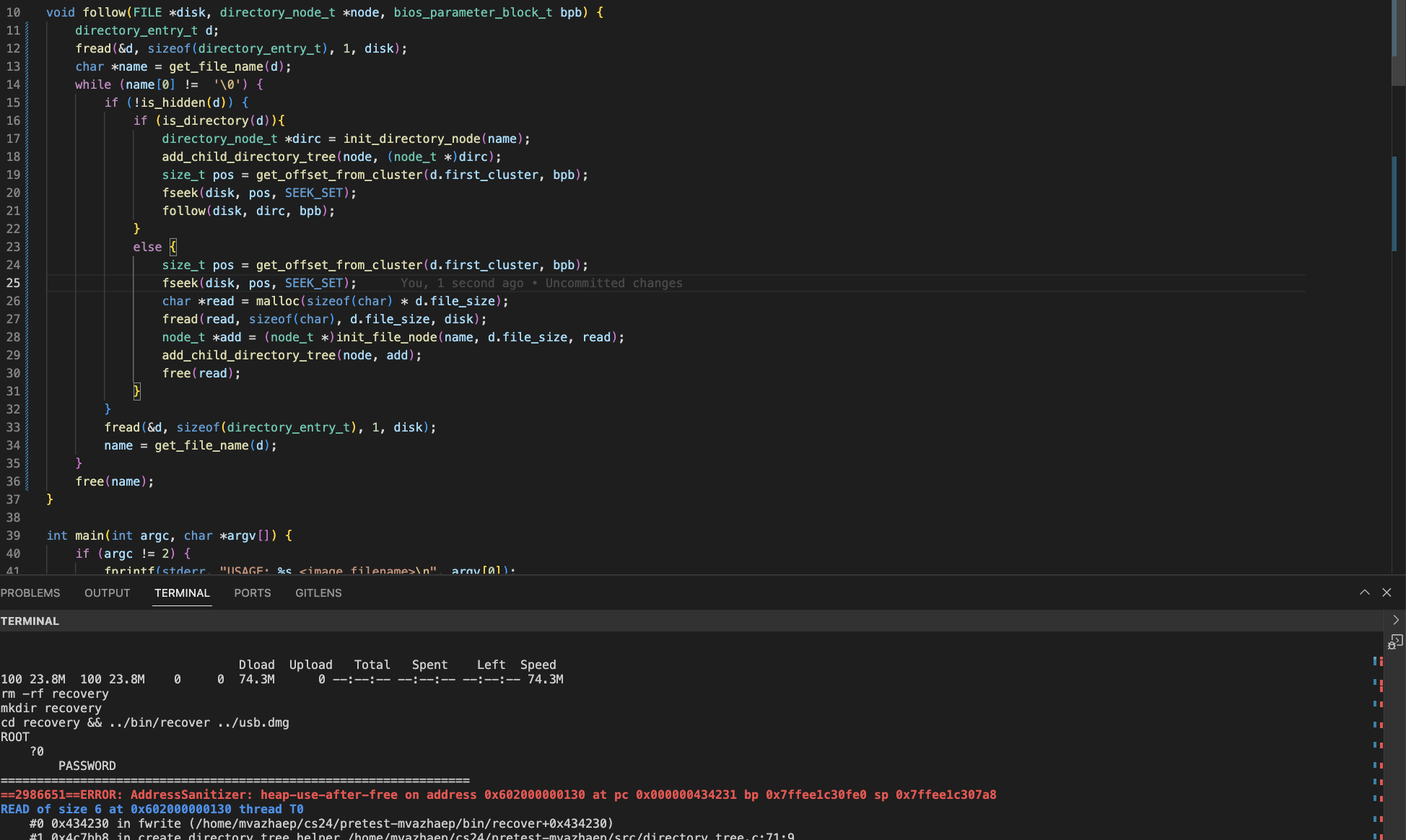Select the TERMINAL tab
The height and width of the screenshot is (840, 1406).
182,593
